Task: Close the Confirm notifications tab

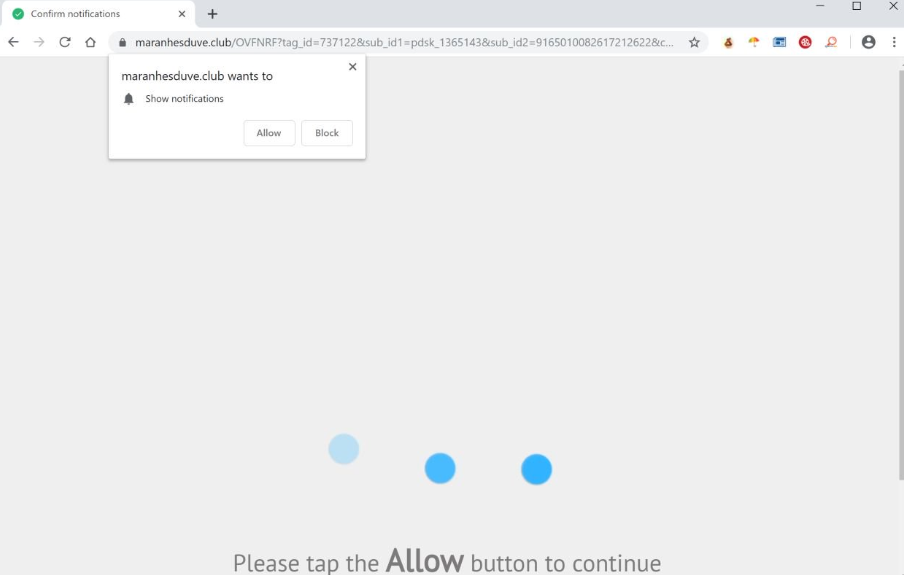Action: click(182, 14)
